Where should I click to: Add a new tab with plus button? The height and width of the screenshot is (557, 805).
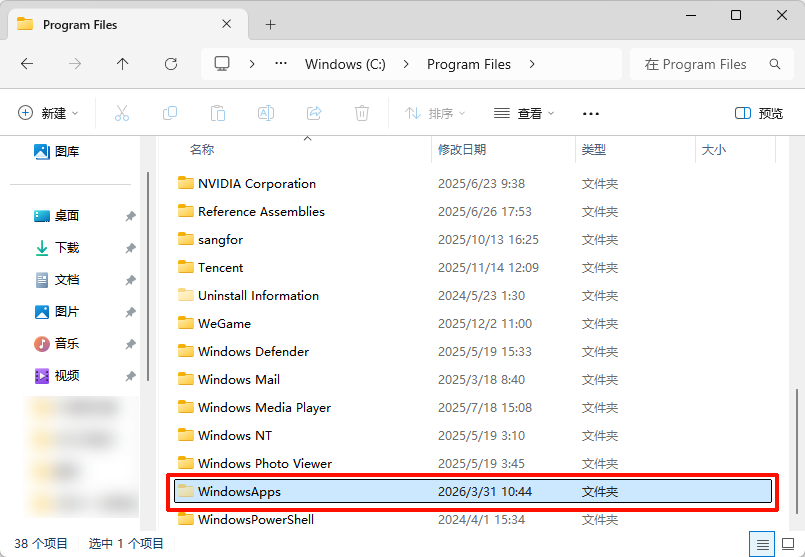[x=271, y=25]
